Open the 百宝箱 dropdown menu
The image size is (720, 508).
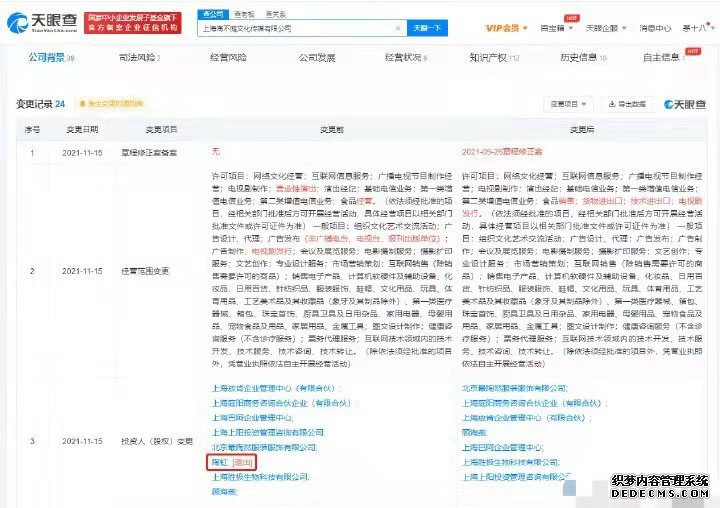557,28
